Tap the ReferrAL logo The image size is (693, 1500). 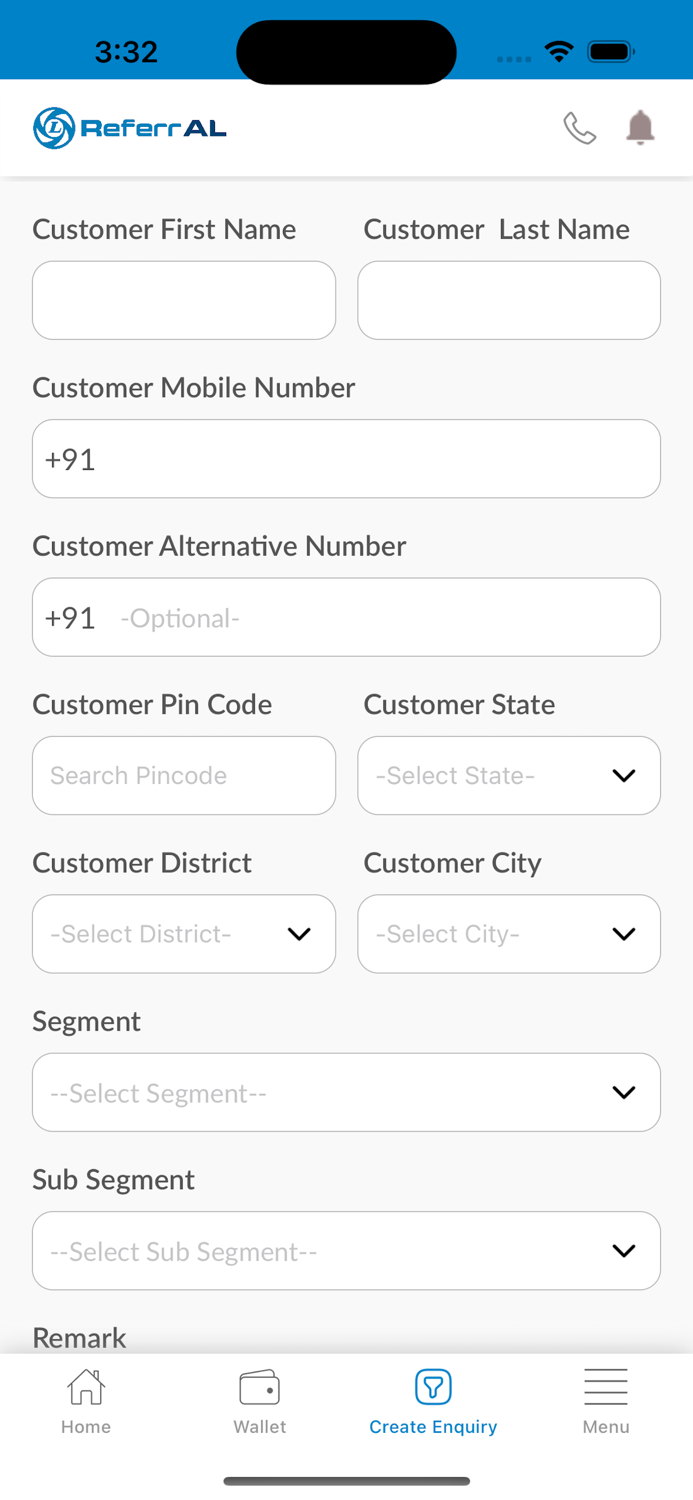130,128
